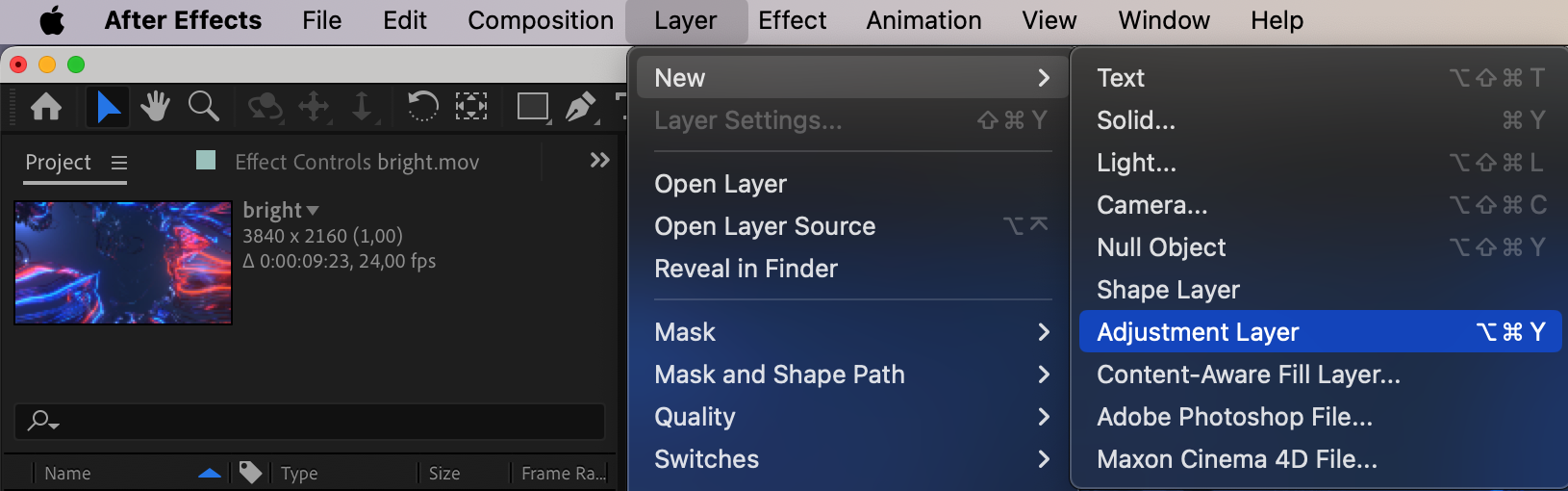Select the Selection arrow tool
Screen dimensions: 1568x491
(108, 106)
